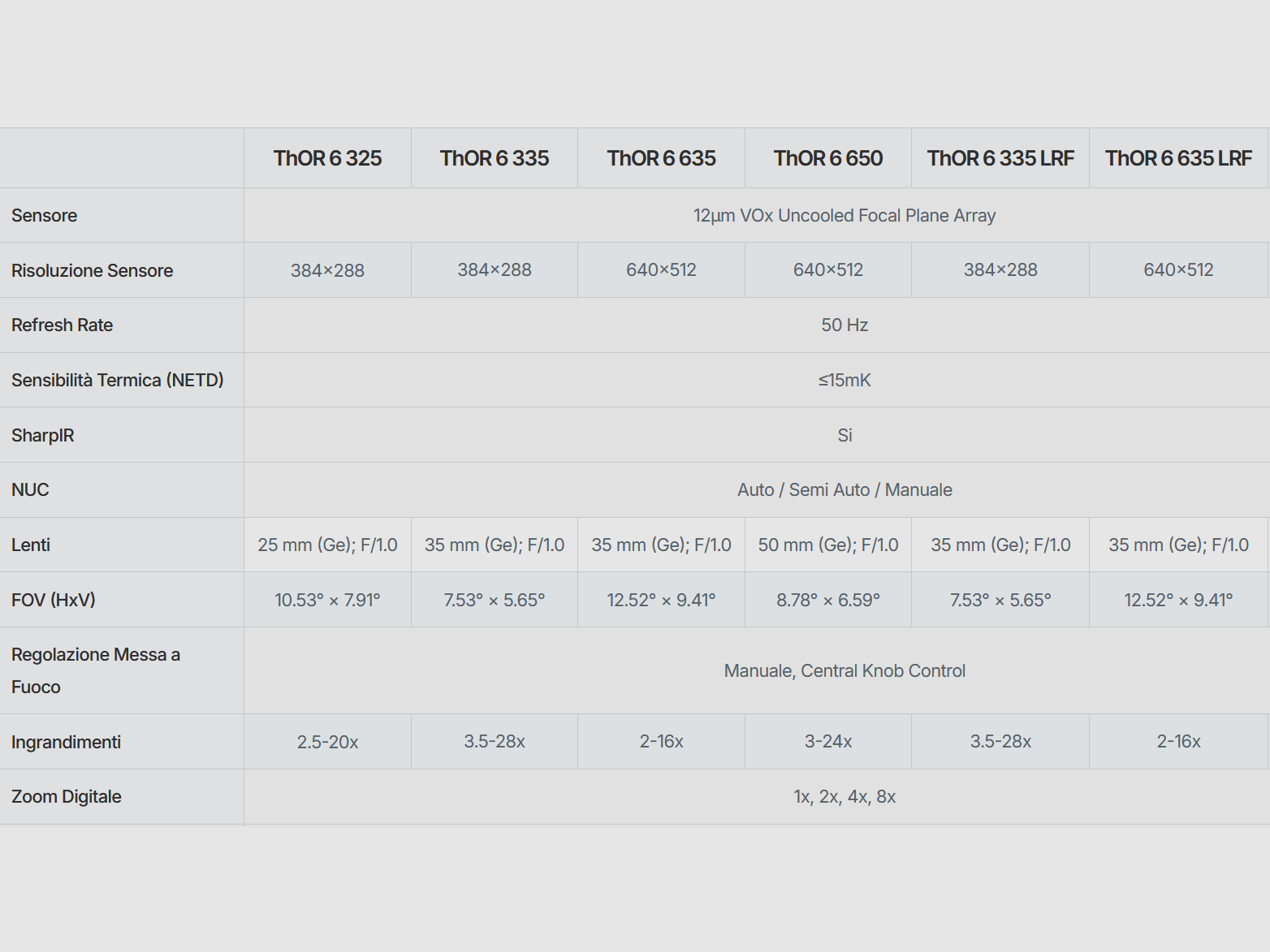Screen dimensions: 1270x952
Task: Click the ThOR 6 335 column header
Action: (x=495, y=158)
